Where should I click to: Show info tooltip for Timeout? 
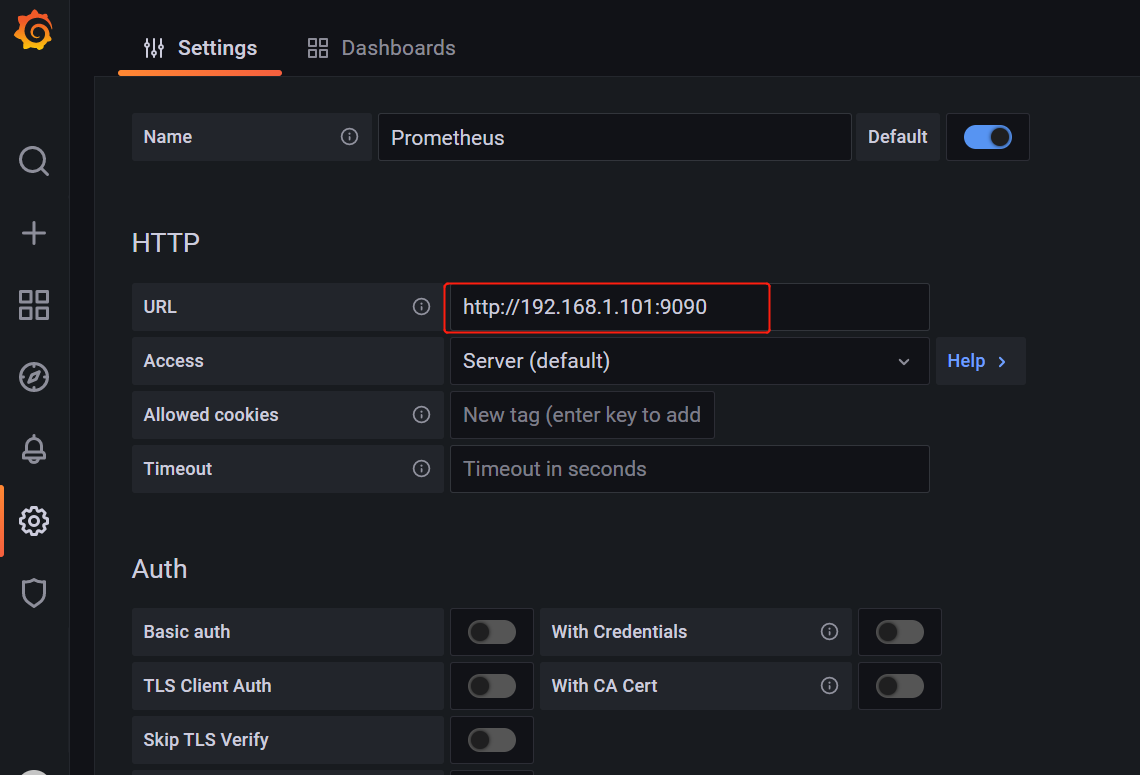pos(421,468)
